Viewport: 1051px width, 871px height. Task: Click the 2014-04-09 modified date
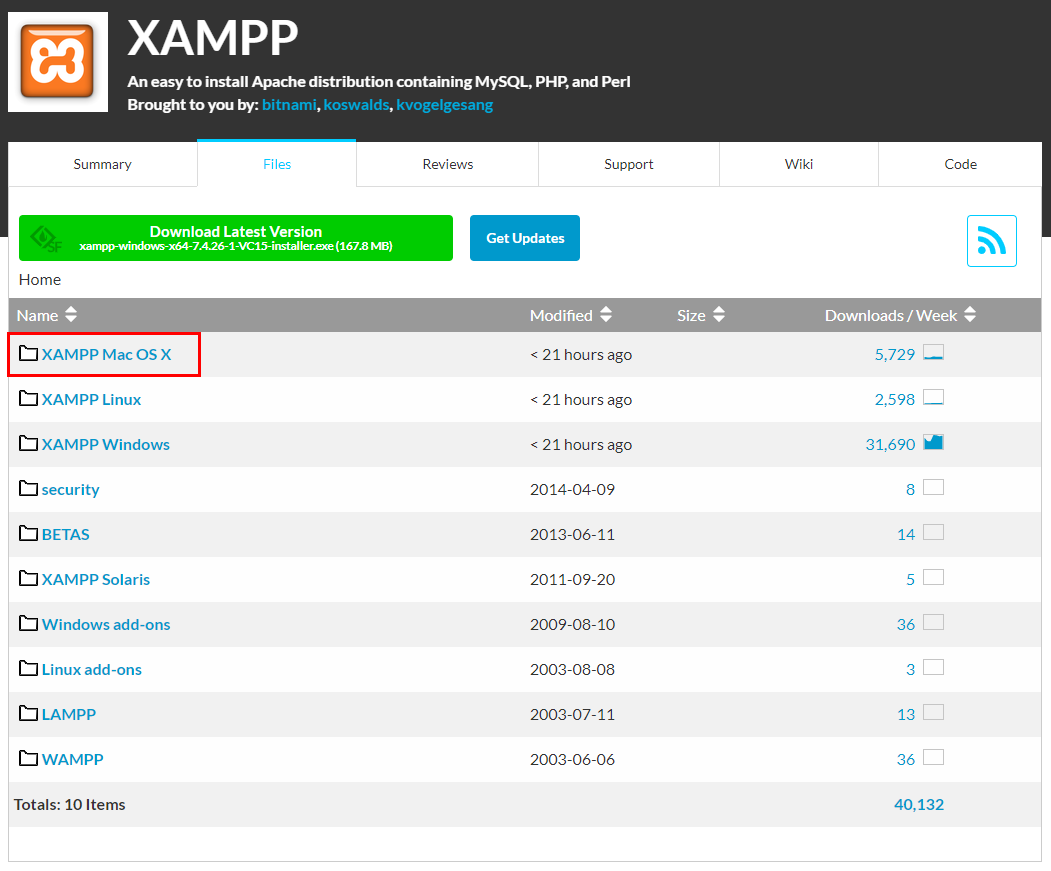tap(572, 489)
